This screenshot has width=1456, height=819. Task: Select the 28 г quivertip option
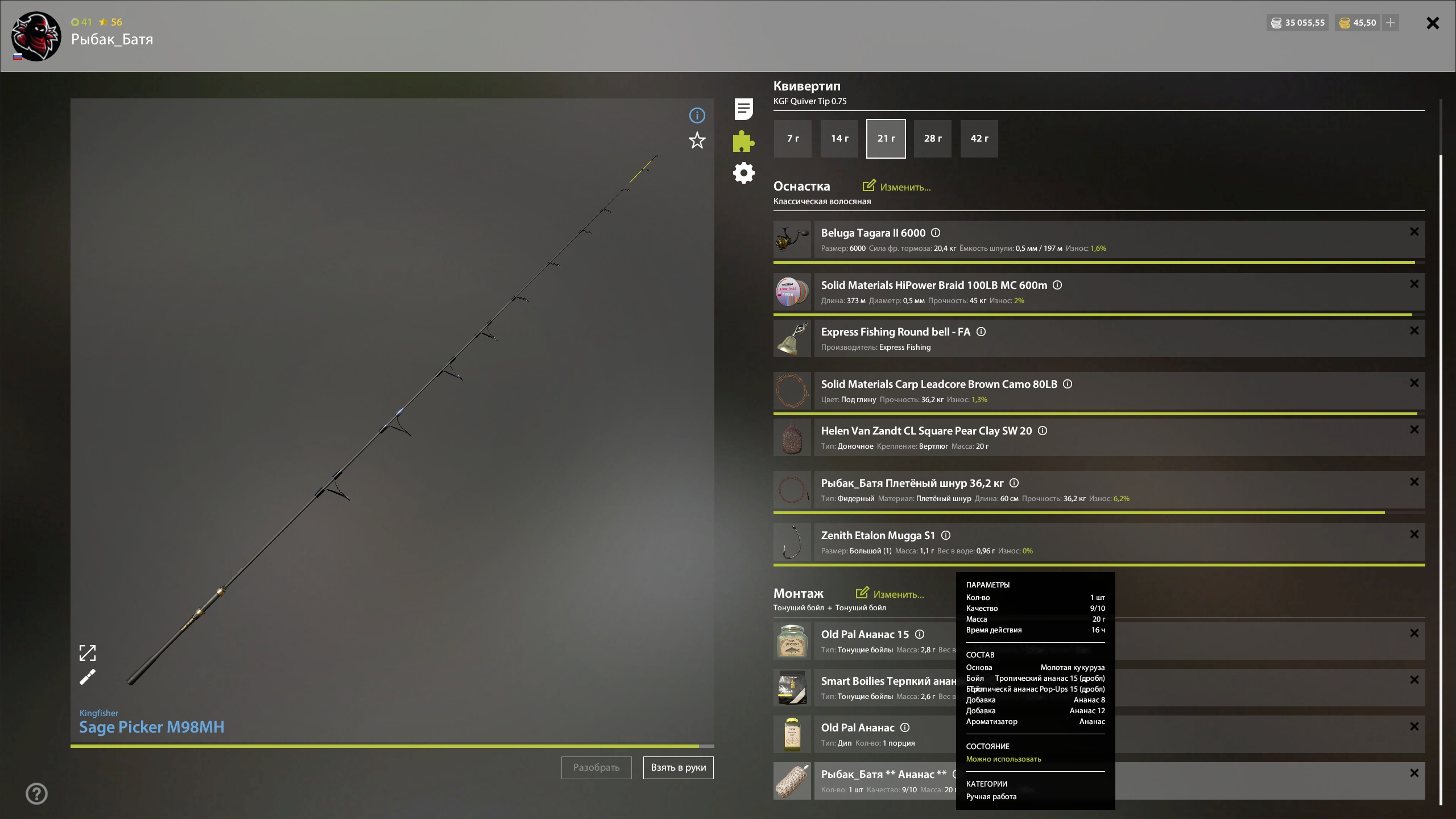(x=932, y=139)
